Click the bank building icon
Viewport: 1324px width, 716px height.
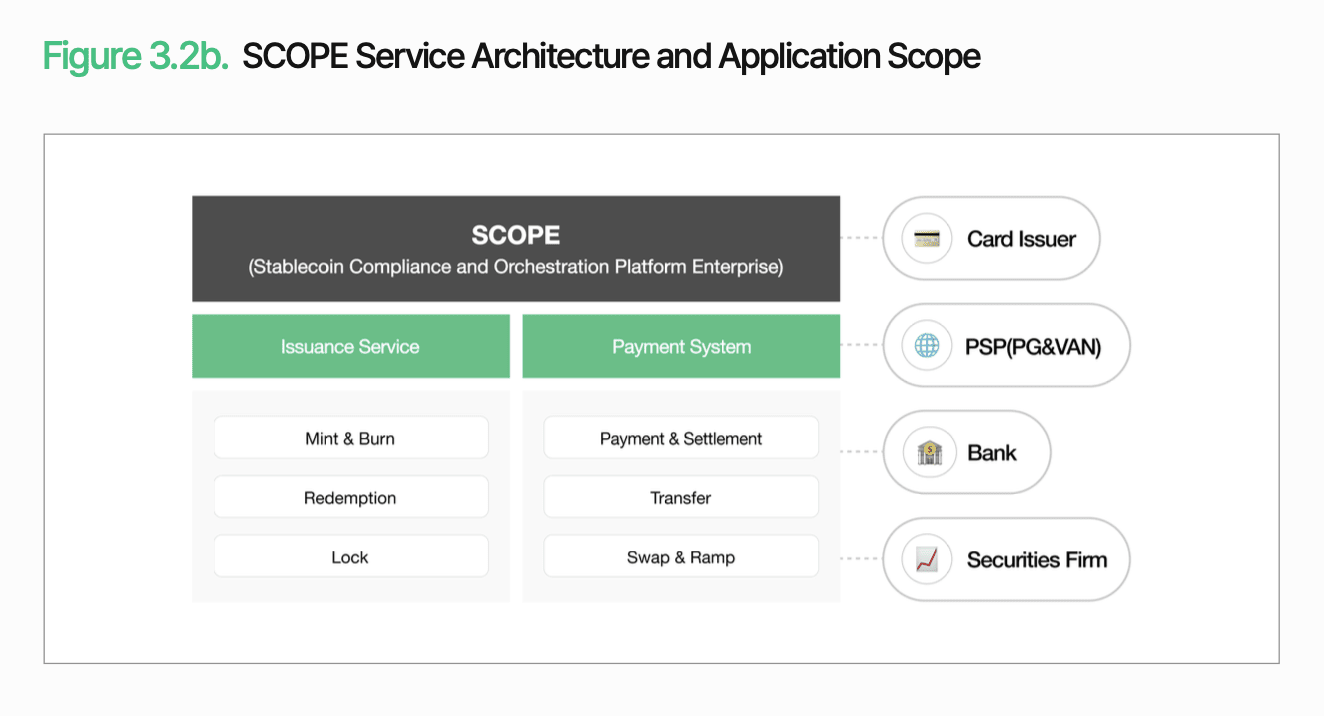click(929, 453)
